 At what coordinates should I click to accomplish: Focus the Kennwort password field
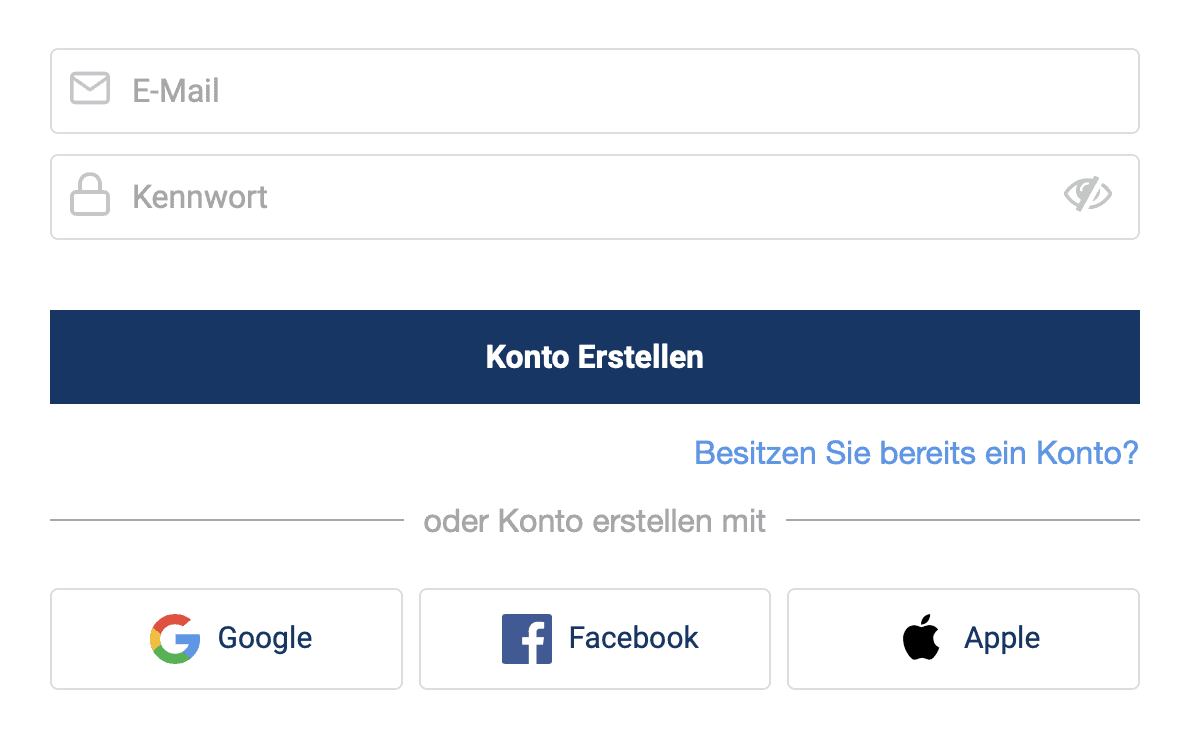[500, 197]
